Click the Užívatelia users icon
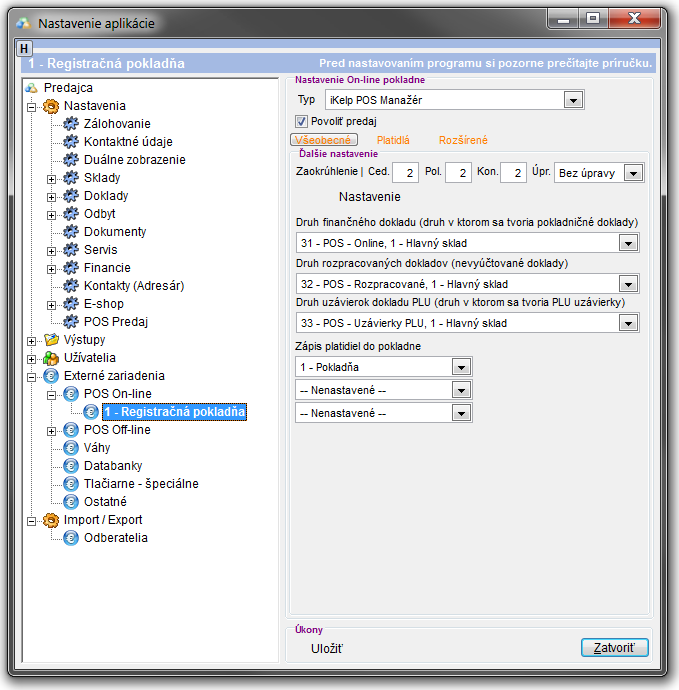Screen dimensions: 679x690 coord(51,358)
